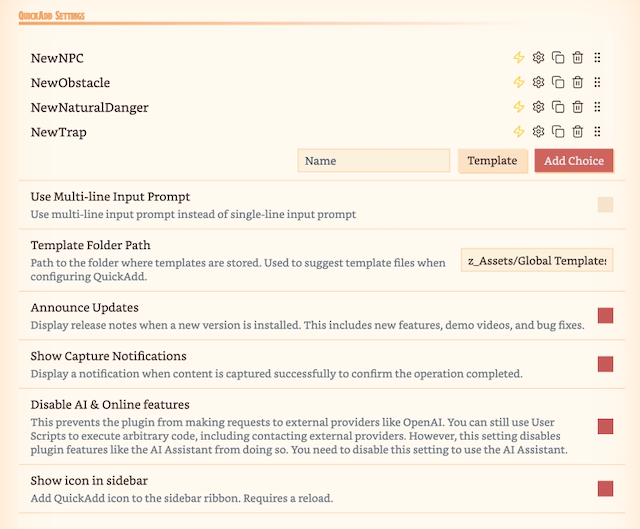Click the drag handle for NewObstacle
Viewport: 640px width, 529px height.
597,82
